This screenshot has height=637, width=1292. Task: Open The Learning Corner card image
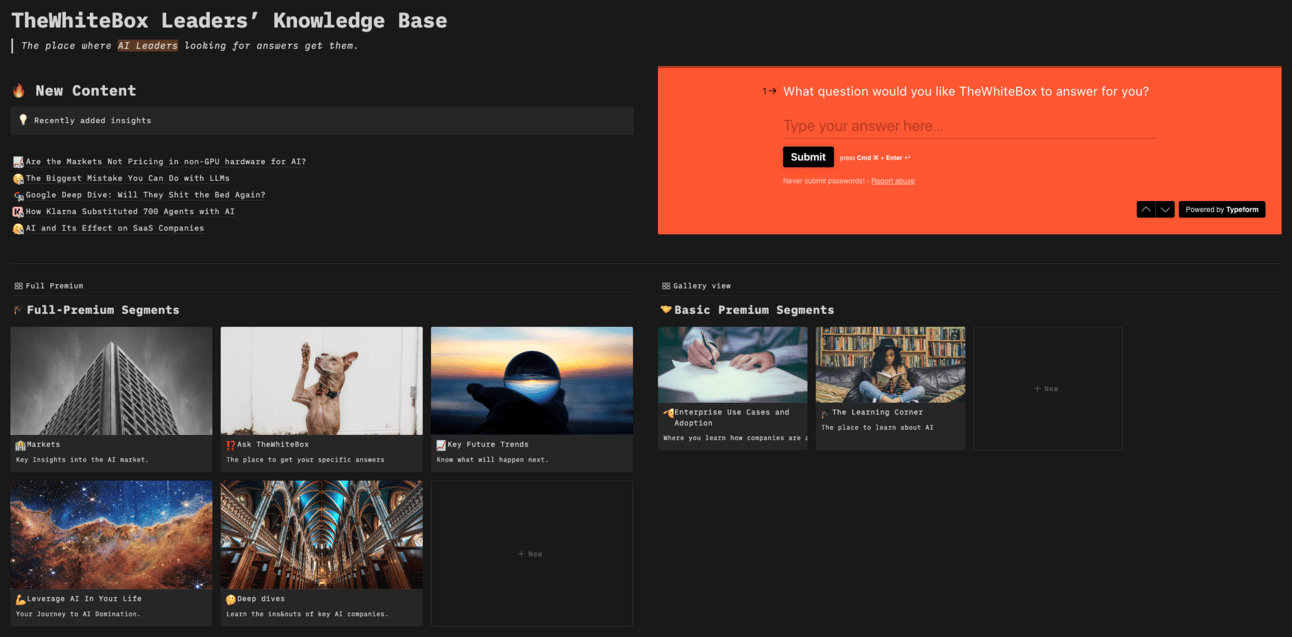[x=890, y=365]
